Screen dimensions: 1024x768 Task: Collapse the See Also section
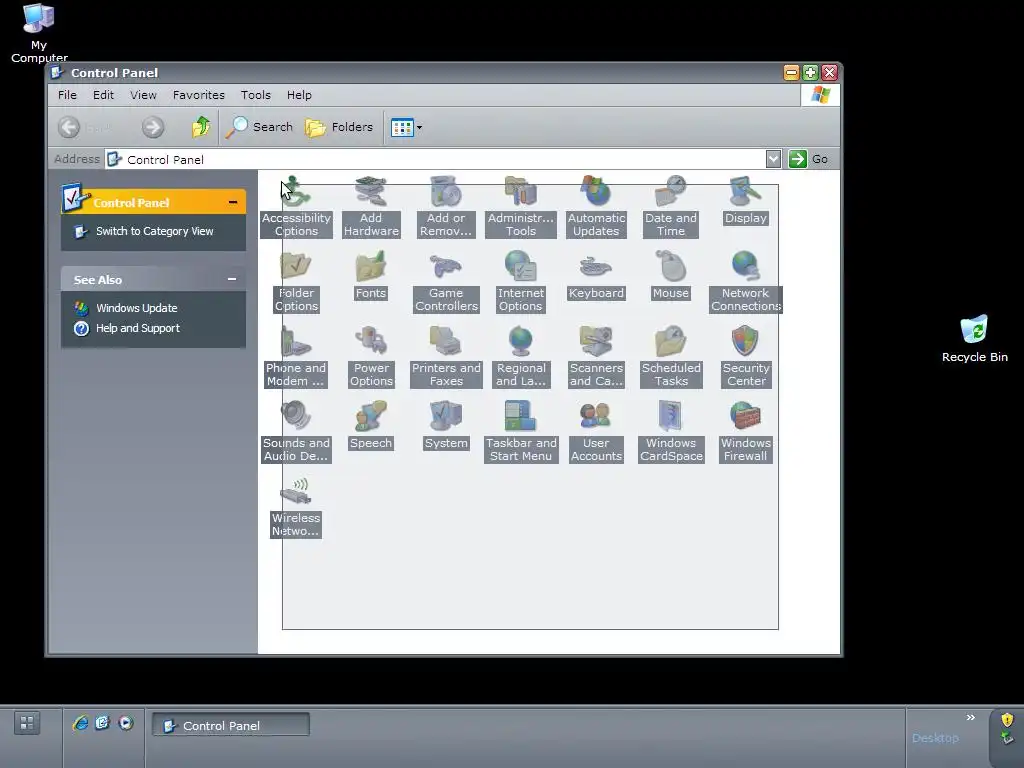point(232,279)
